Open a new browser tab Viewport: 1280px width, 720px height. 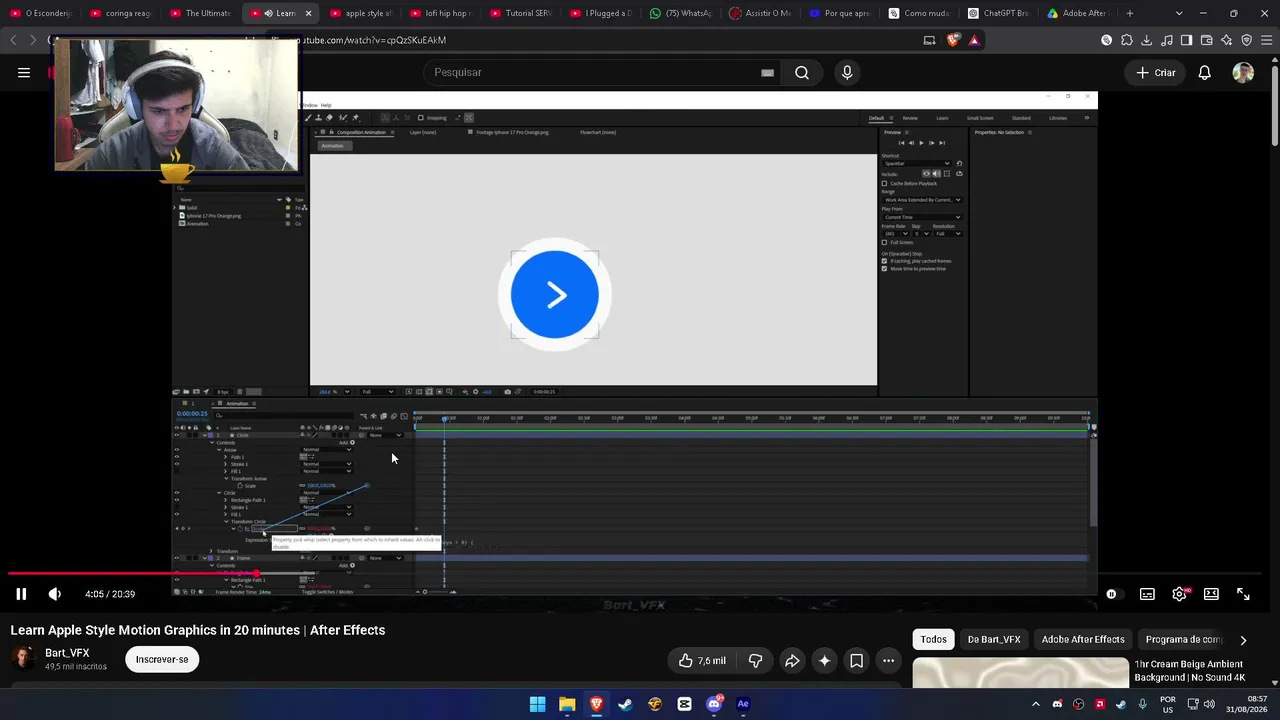point(1130,13)
